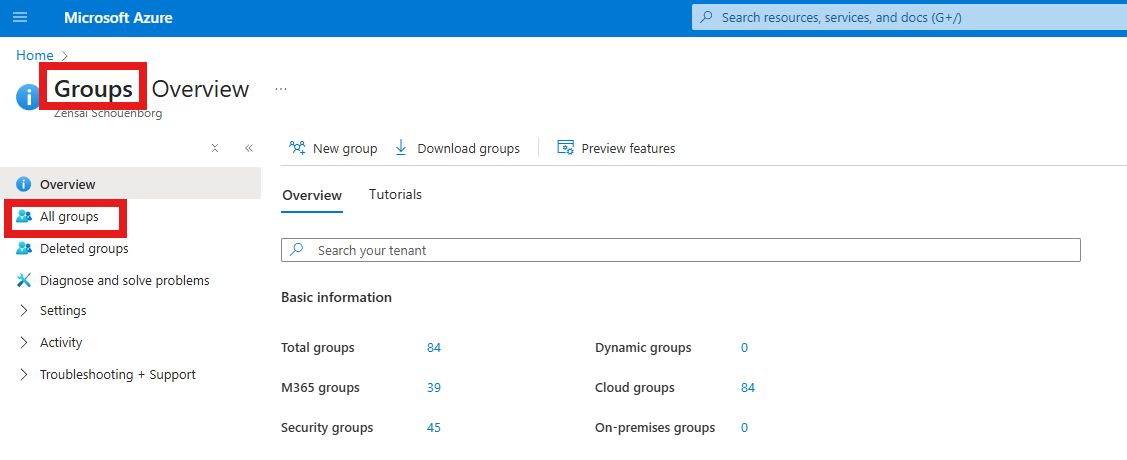Viewport: 1127px width, 460px height.
Task: Click the Preview features icon
Action: coord(566,148)
